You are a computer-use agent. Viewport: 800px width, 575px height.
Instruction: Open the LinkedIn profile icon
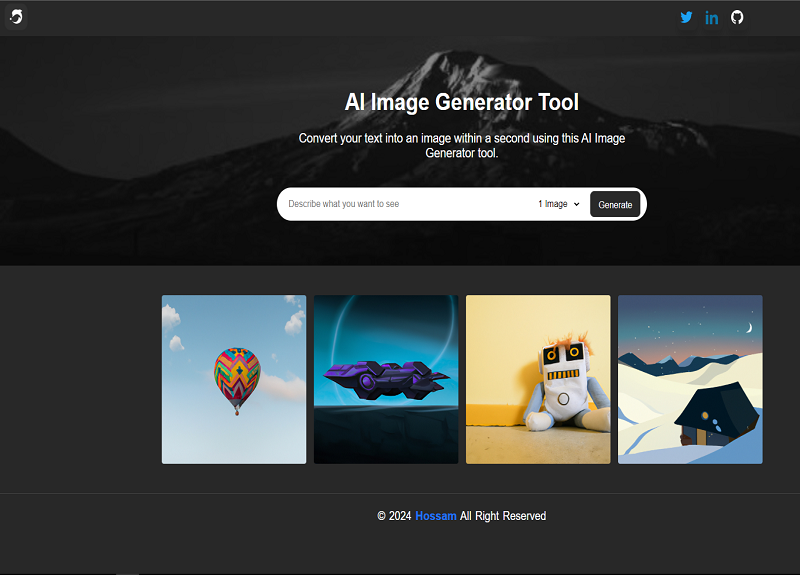[712, 17]
